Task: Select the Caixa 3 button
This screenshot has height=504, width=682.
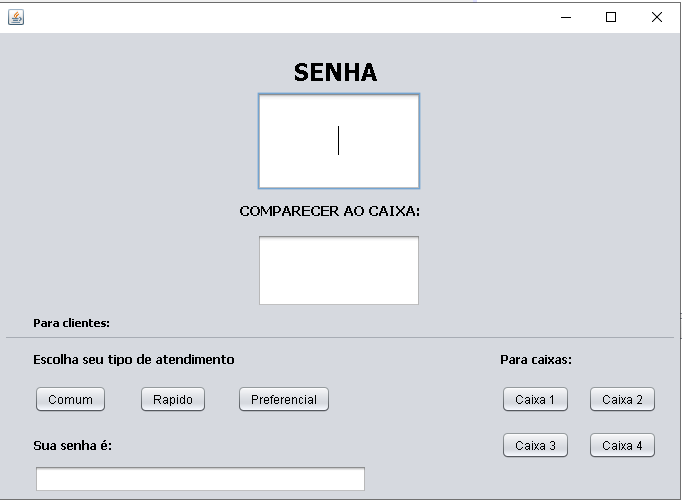Action: (x=535, y=445)
